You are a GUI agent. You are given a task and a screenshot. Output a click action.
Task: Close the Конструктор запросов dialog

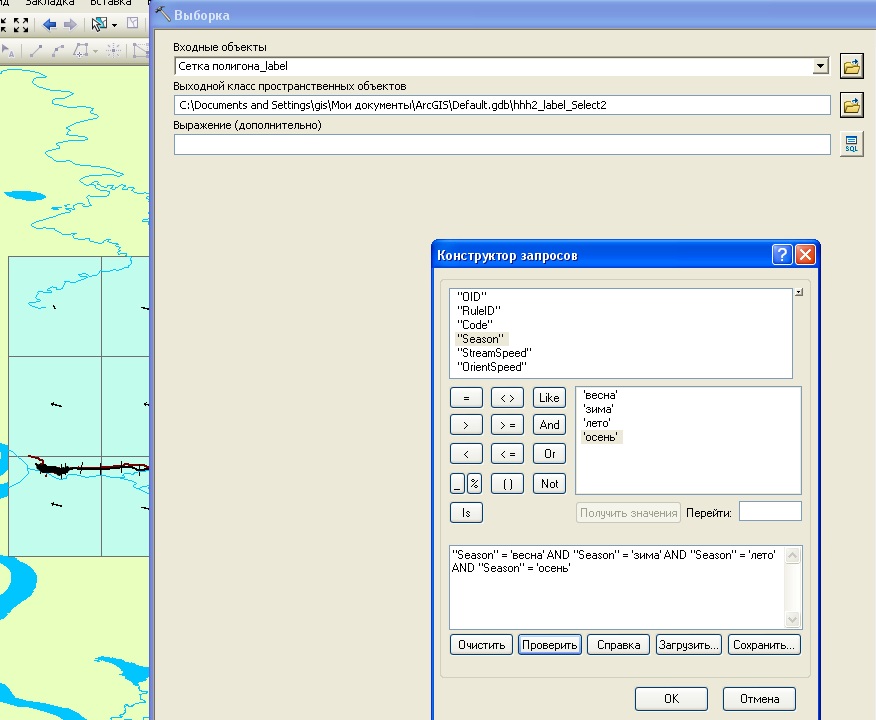(x=805, y=255)
